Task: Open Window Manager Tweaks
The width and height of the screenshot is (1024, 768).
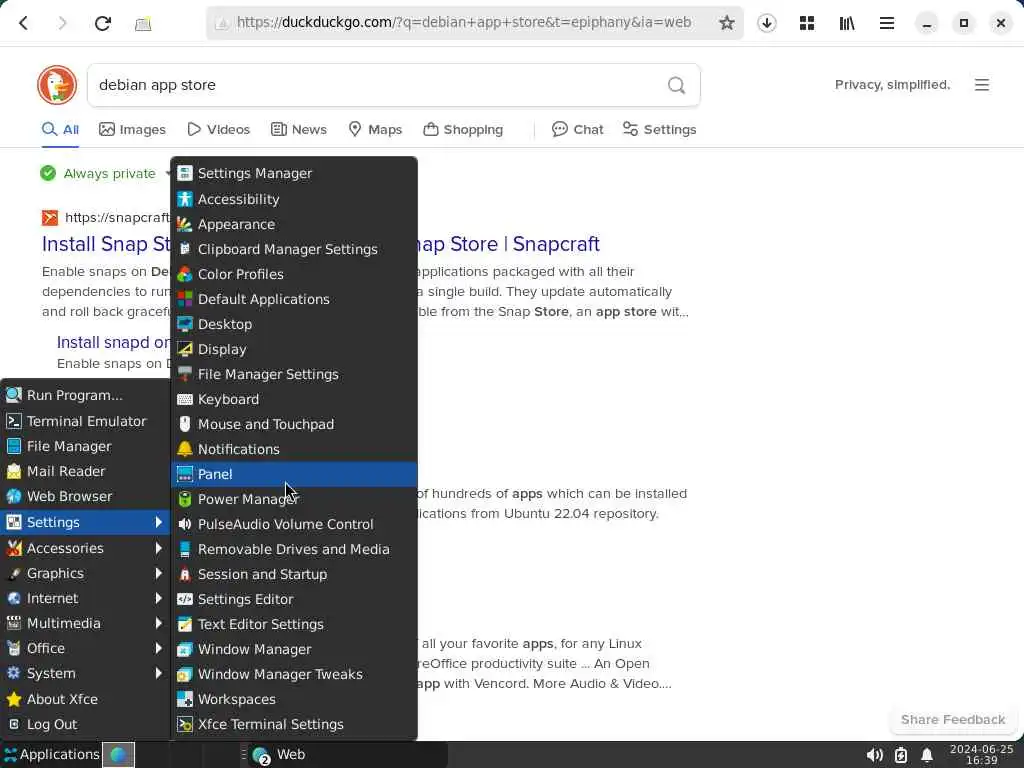Action: pyautogui.click(x=294, y=674)
